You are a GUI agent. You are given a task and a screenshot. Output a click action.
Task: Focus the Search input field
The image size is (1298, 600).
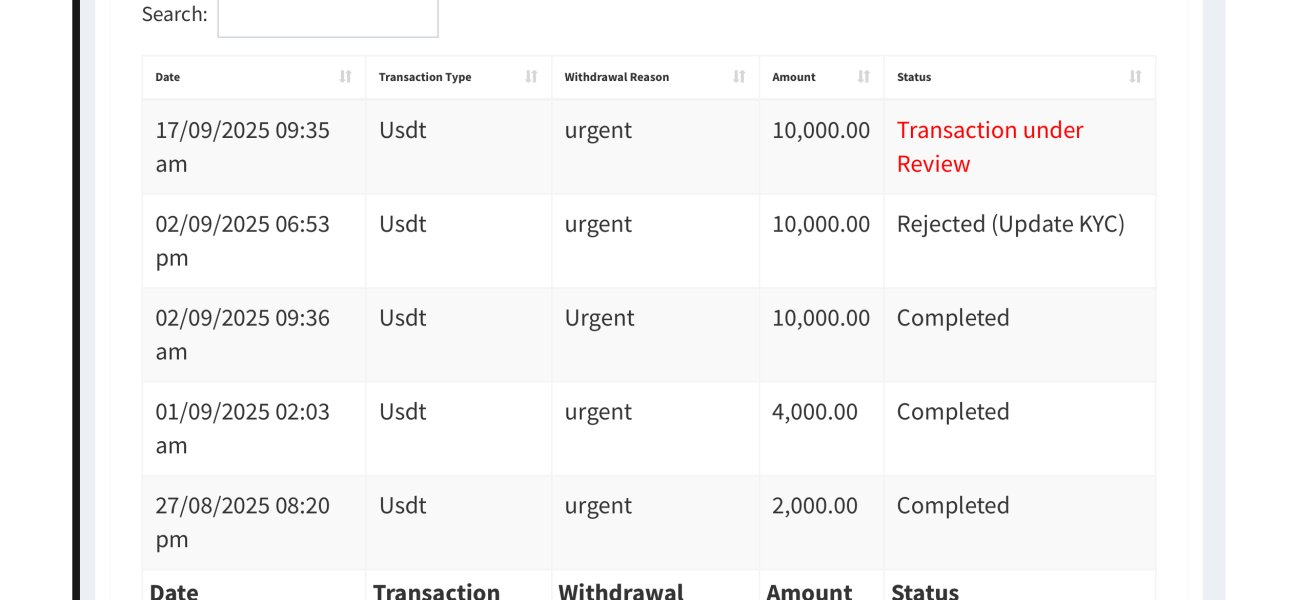[328, 16]
